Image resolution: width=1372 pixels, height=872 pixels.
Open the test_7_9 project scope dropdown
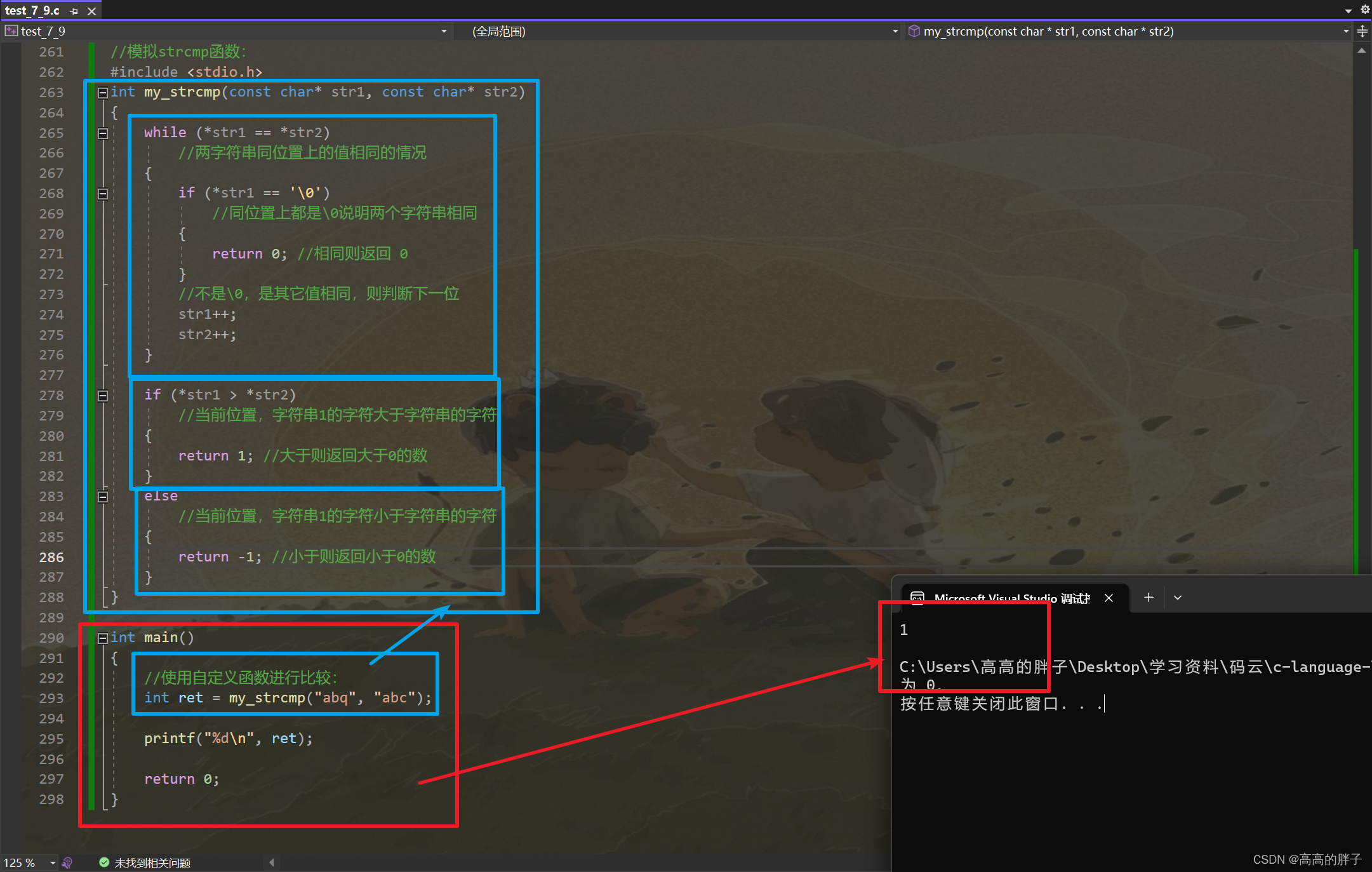(x=444, y=31)
